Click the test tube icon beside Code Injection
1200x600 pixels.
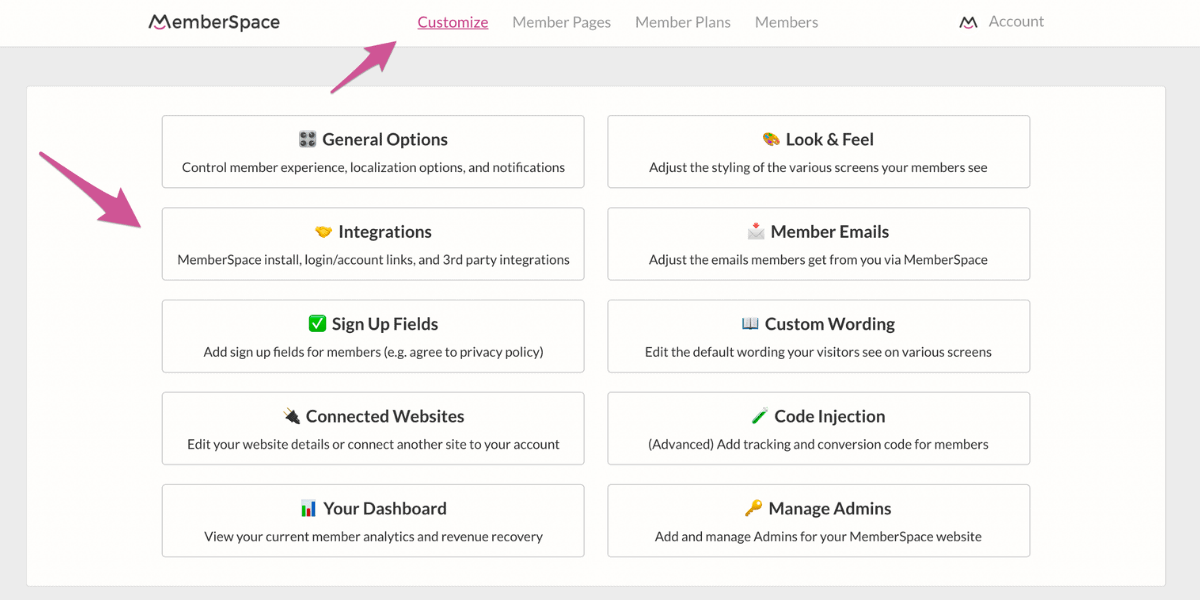(x=760, y=415)
